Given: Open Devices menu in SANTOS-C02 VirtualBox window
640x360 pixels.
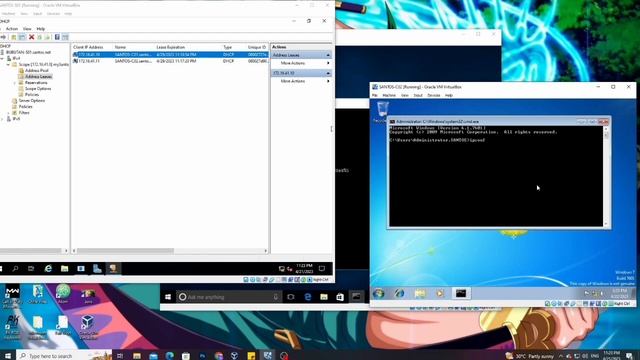Looking at the screenshot, I should point(433,95).
